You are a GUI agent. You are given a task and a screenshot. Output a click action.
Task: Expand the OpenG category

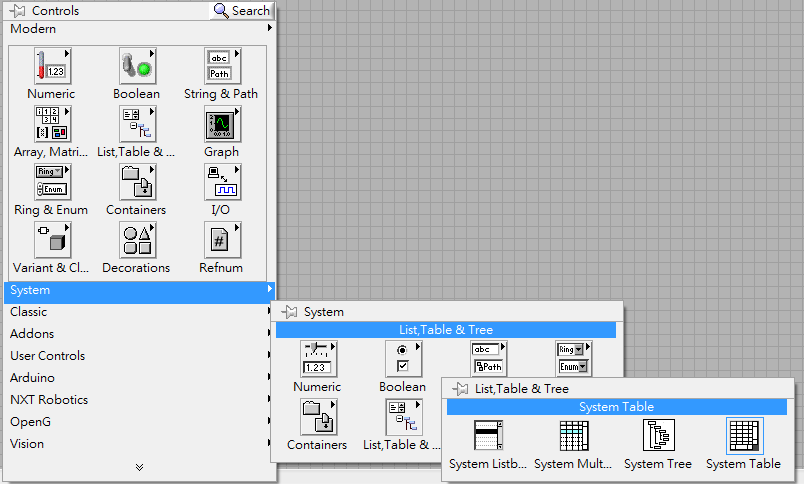point(139,422)
